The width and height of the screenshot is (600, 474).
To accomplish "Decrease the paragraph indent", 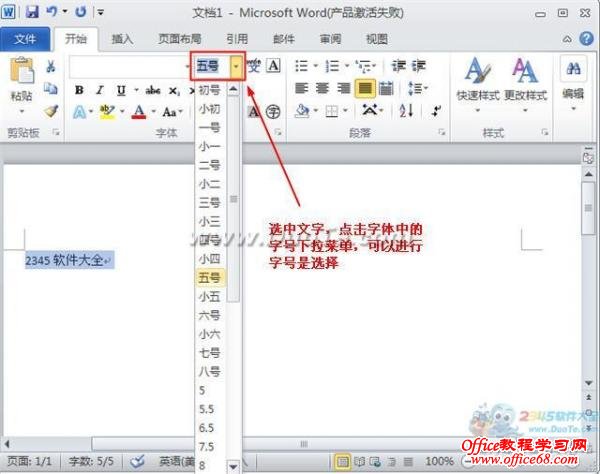I will click(398, 66).
